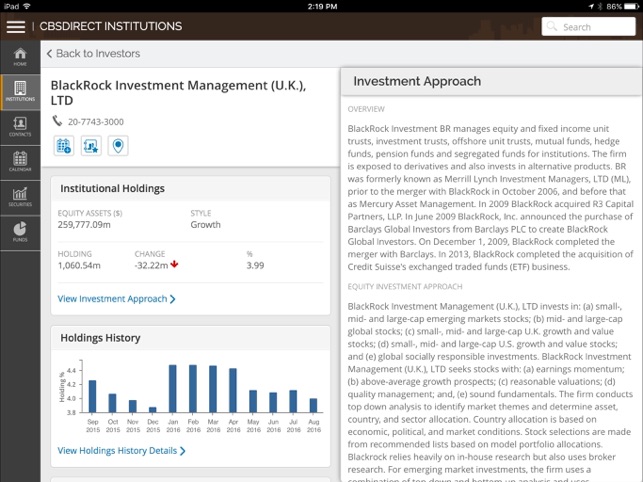This screenshot has height=482, width=643.
Task: Tap the Growth style value
Action: tap(205, 225)
